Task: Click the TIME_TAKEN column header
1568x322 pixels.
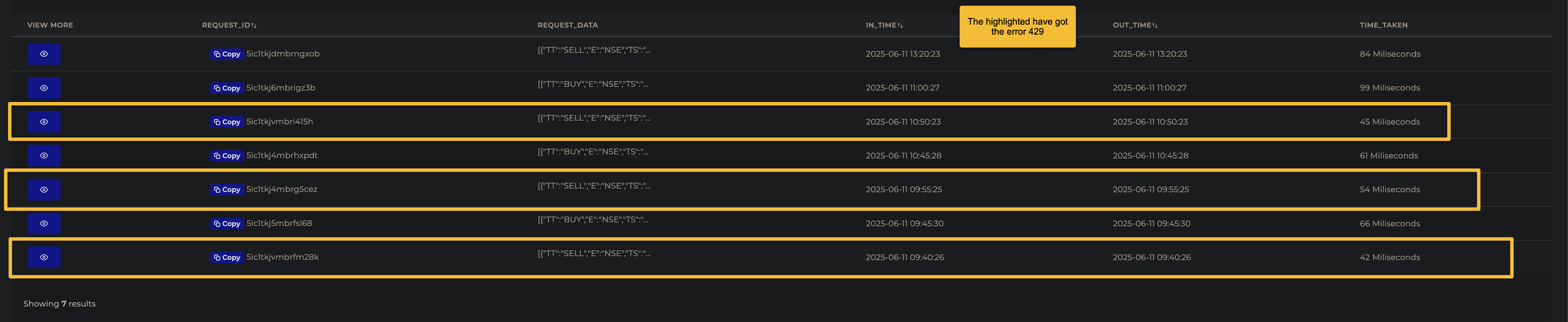Action: click(x=1383, y=25)
